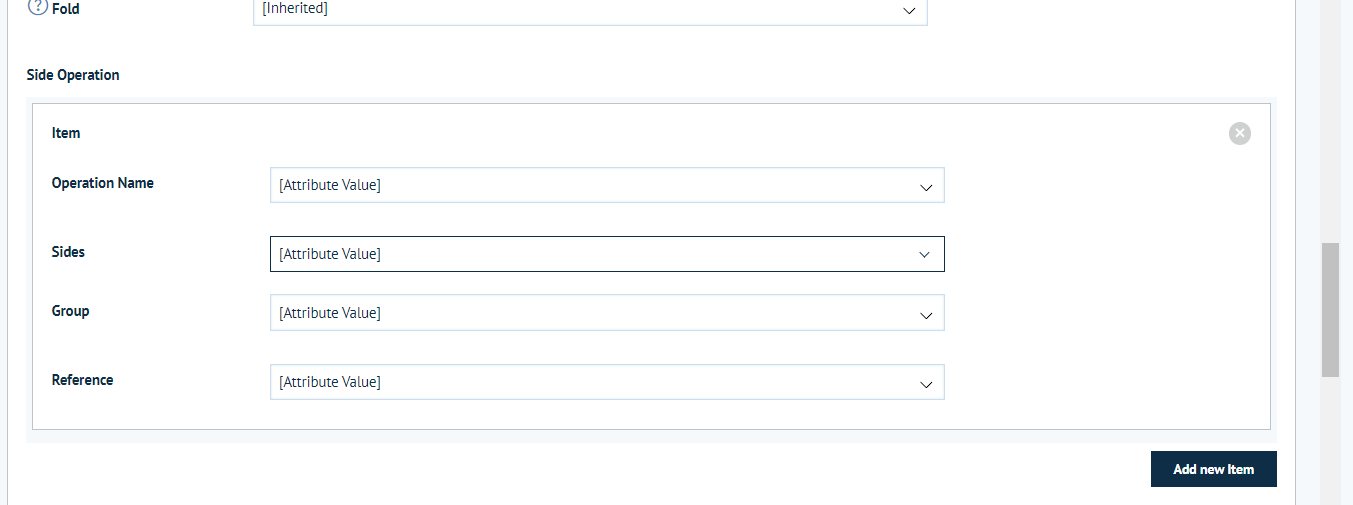Click the help question mark beside Fold
Viewport: 1353px width, 505px height.
coord(37,8)
